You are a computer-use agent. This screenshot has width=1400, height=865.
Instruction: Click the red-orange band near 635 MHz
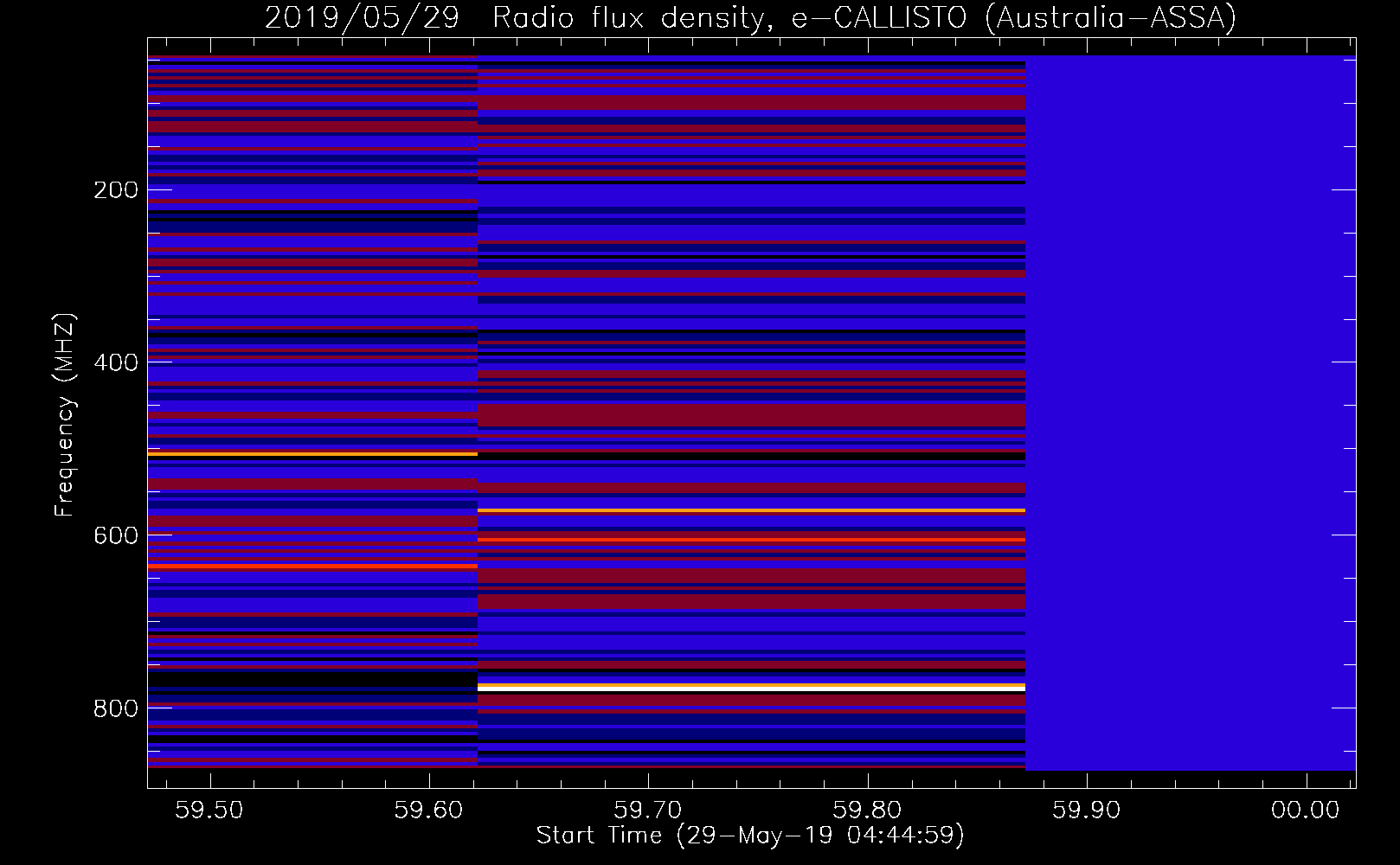pyautogui.click(x=312, y=566)
